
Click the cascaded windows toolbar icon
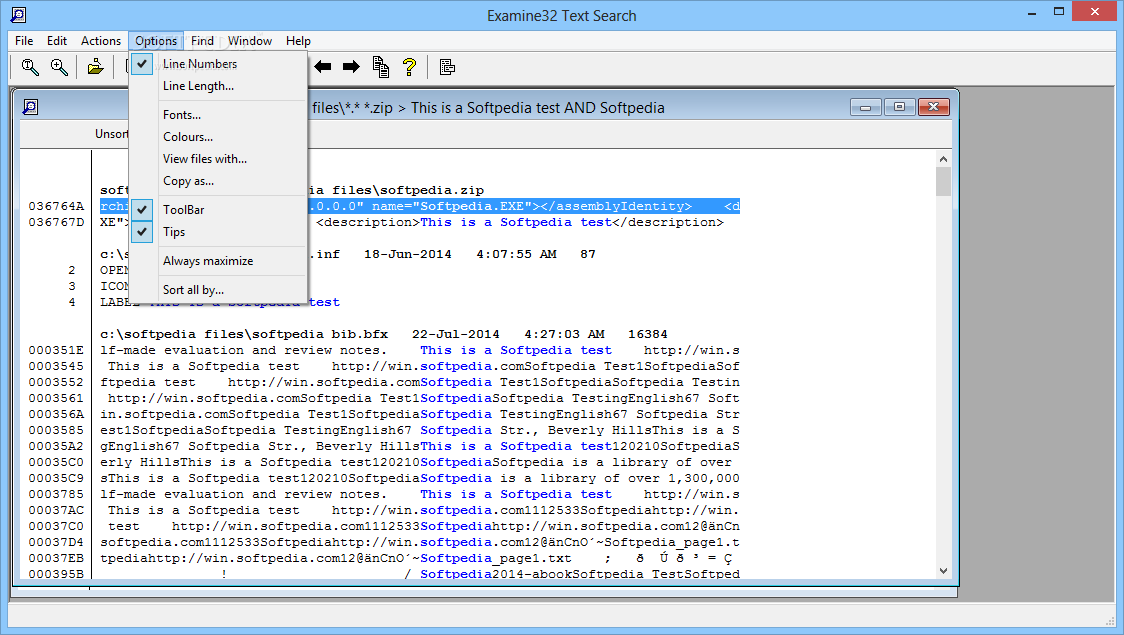[447, 67]
